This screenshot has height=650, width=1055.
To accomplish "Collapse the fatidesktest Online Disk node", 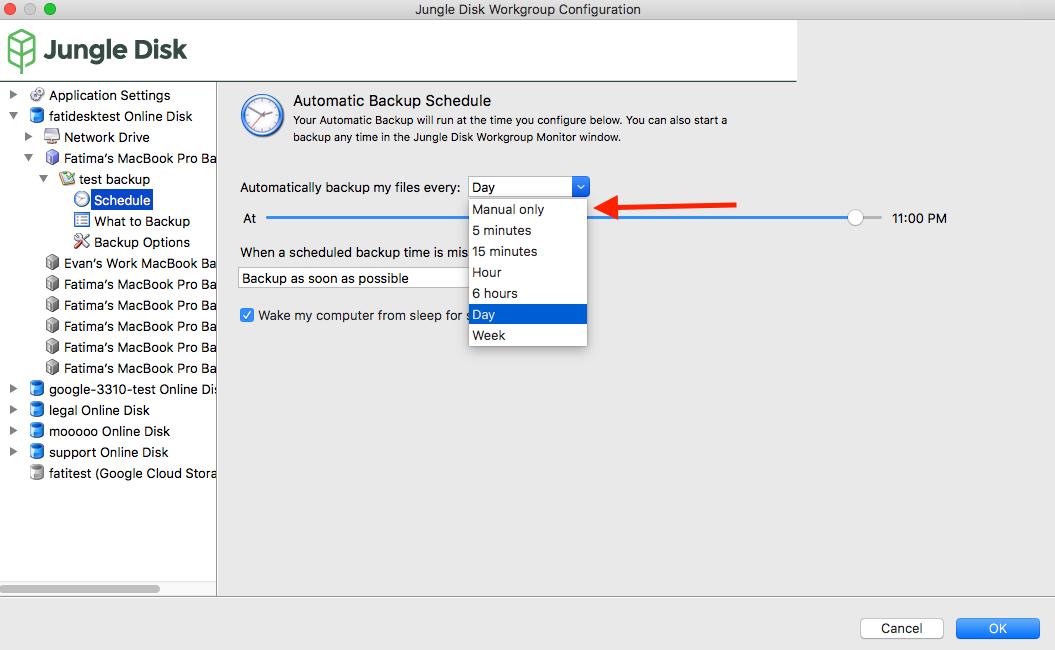I will pyautogui.click(x=13, y=116).
